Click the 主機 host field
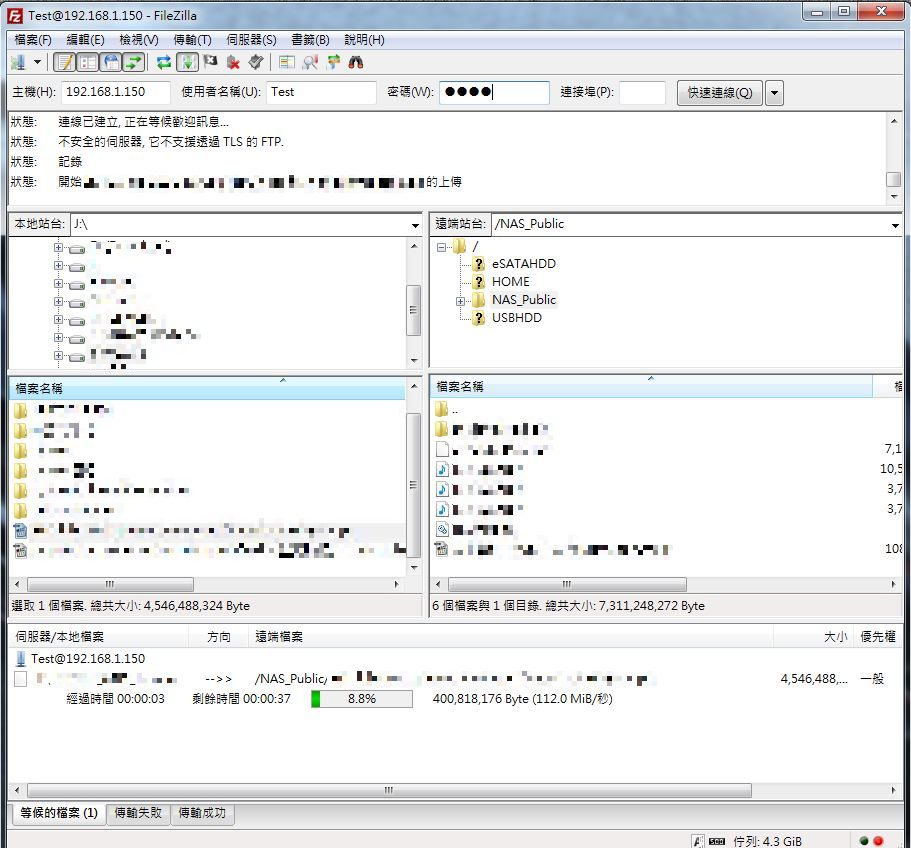 point(116,92)
